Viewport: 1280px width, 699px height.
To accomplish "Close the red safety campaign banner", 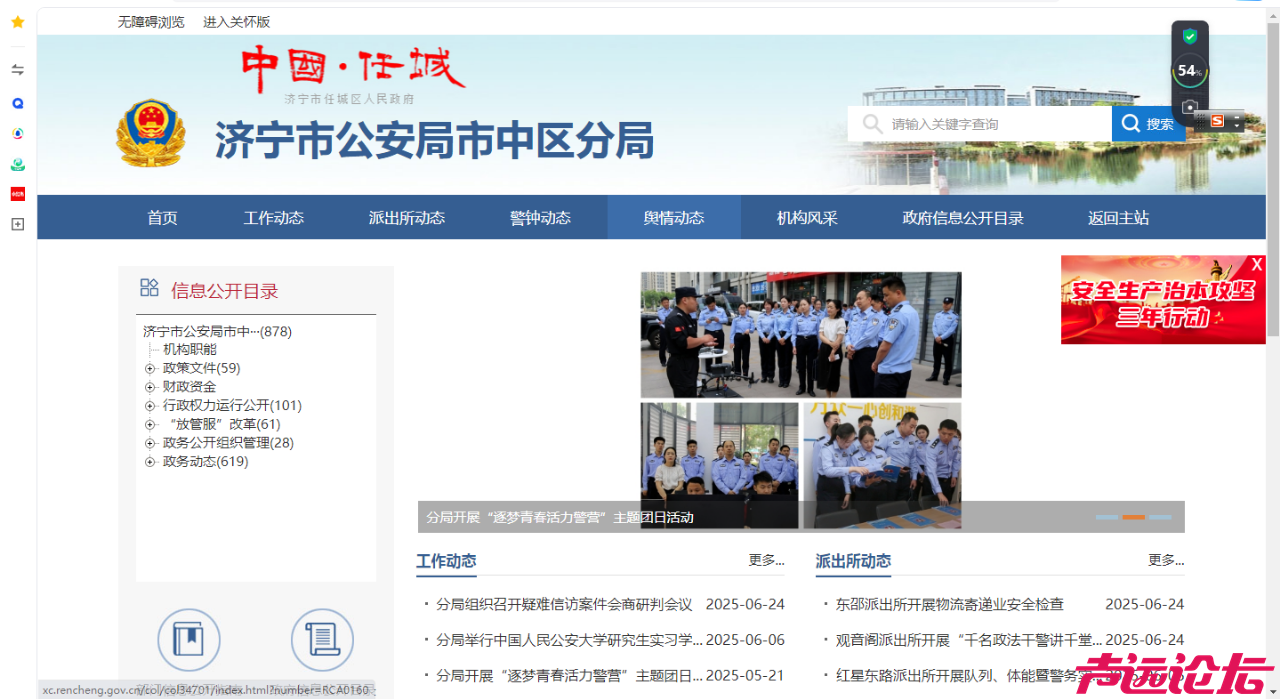I will point(1257,264).
